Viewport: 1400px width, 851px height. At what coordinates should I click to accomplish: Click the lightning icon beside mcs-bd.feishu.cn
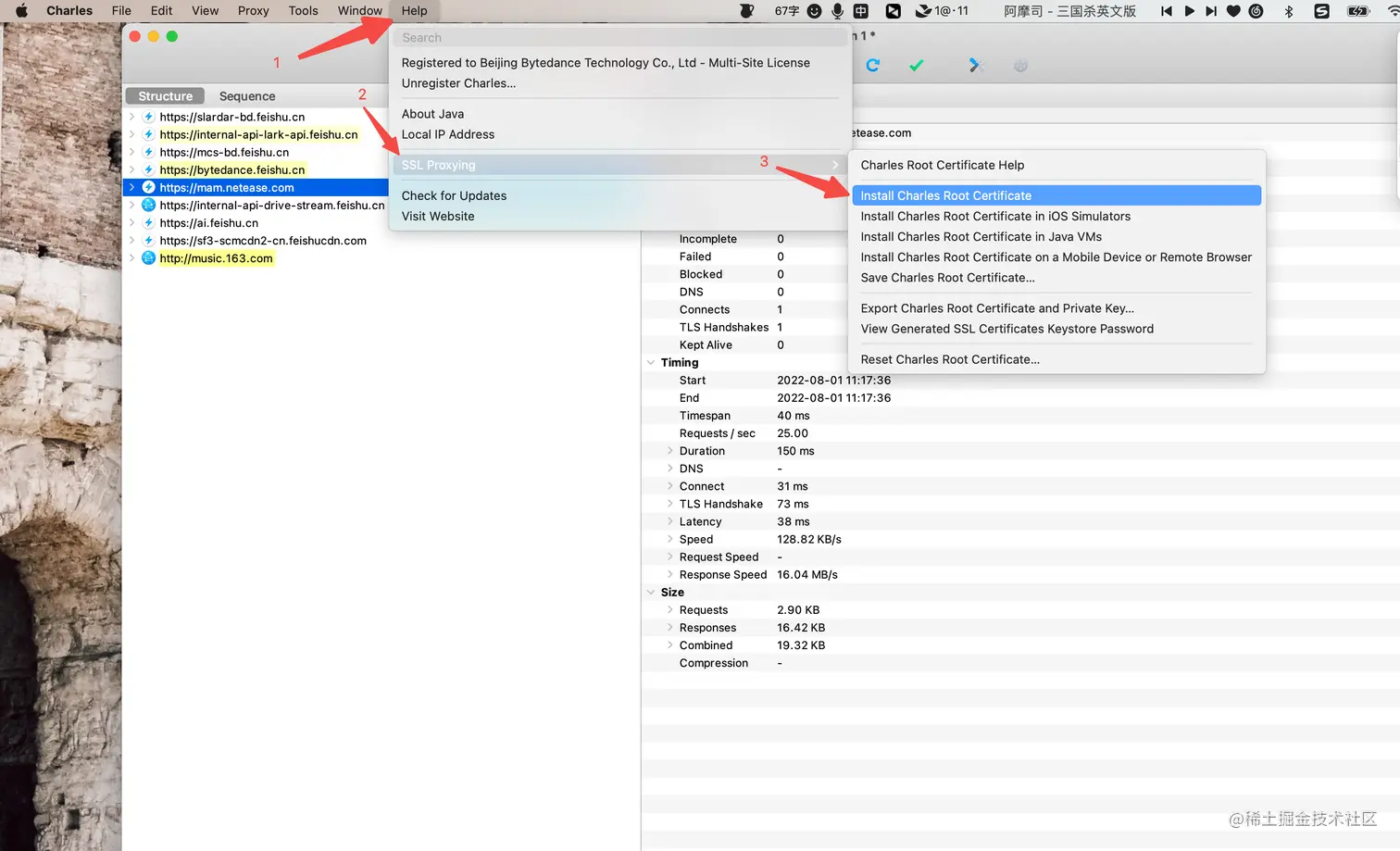click(x=148, y=152)
